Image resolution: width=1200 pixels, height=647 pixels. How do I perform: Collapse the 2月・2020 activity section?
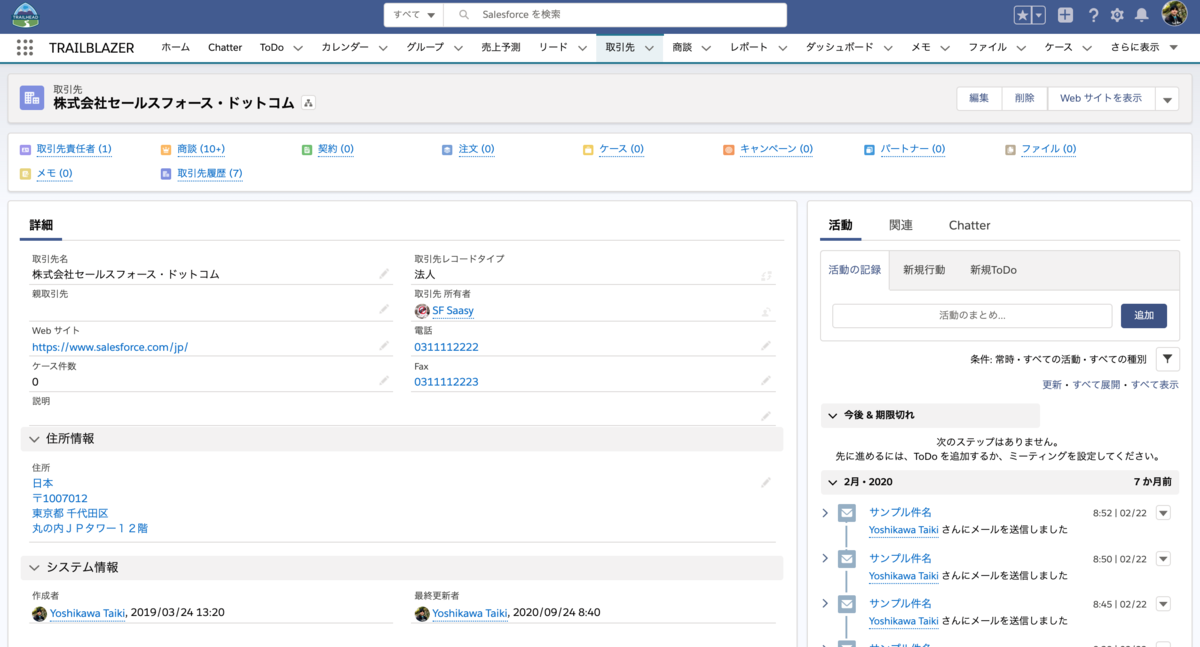834,481
